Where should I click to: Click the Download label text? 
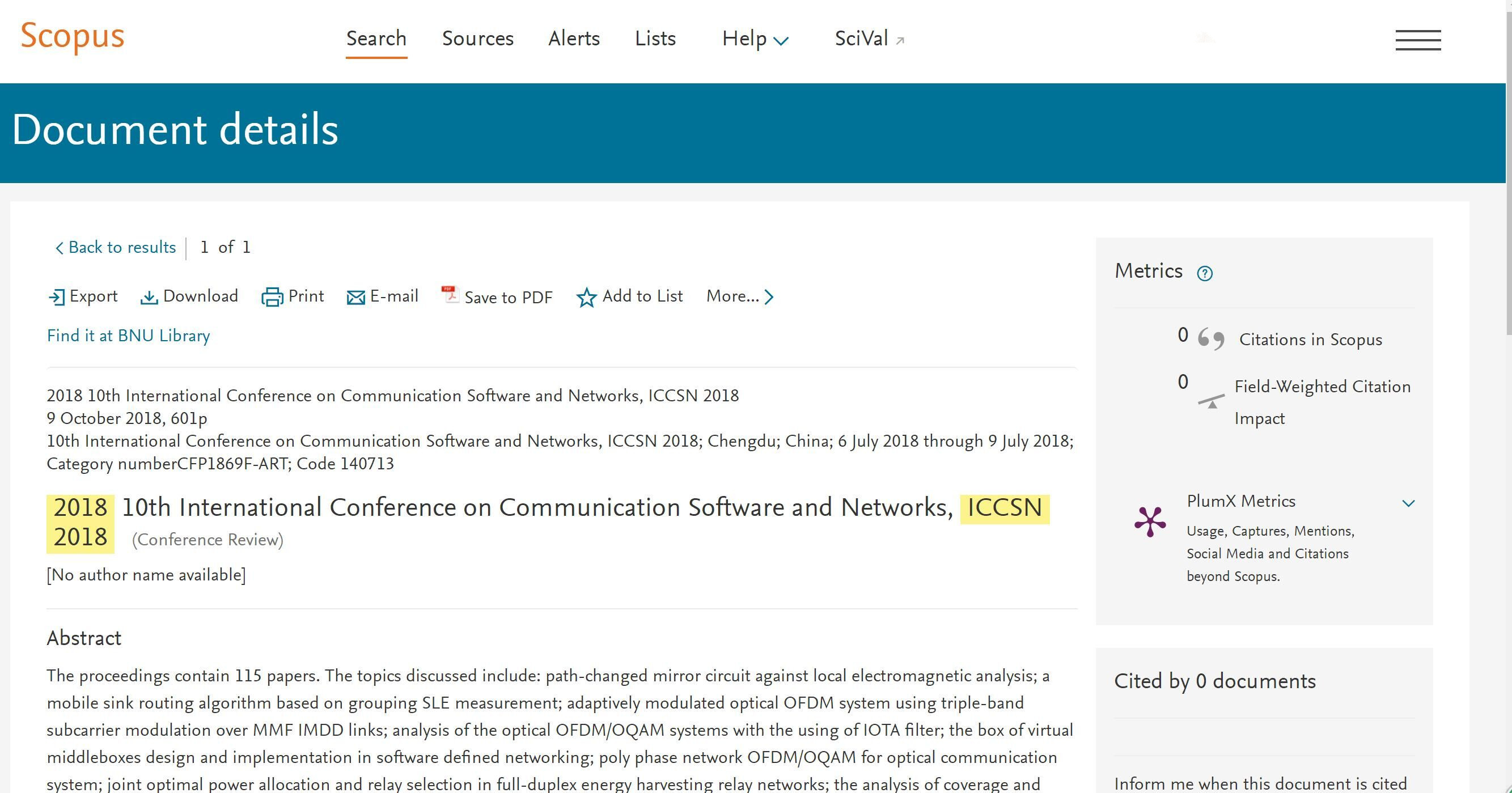pos(201,296)
